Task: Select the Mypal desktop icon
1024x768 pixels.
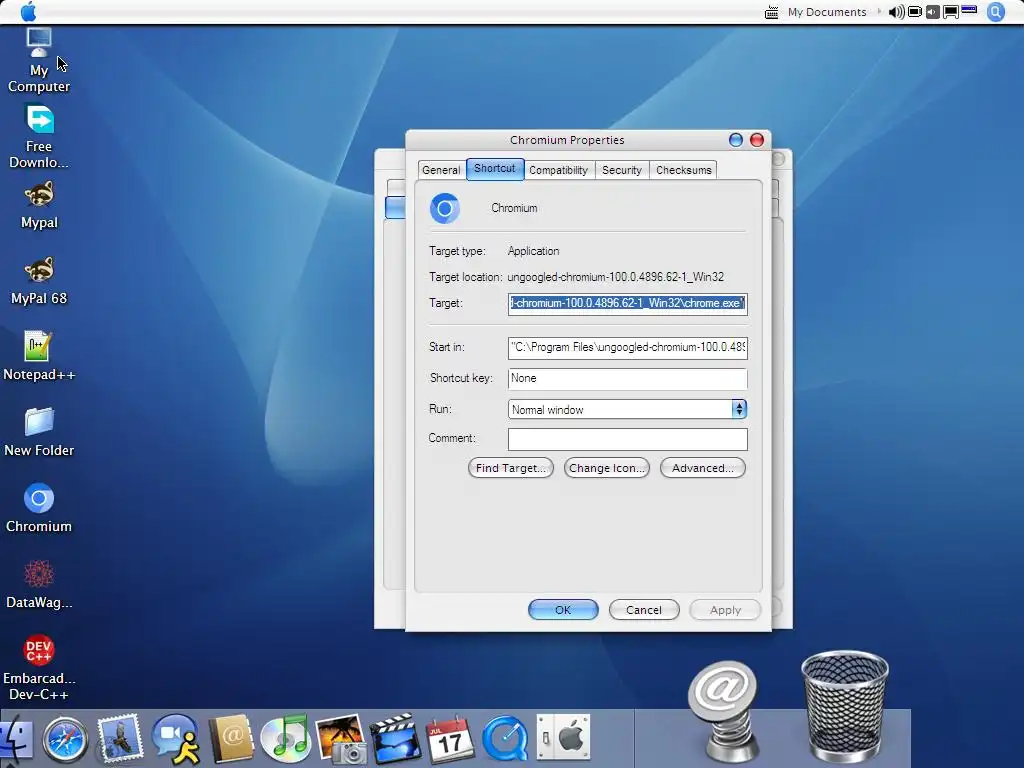Action: [39, 205]
